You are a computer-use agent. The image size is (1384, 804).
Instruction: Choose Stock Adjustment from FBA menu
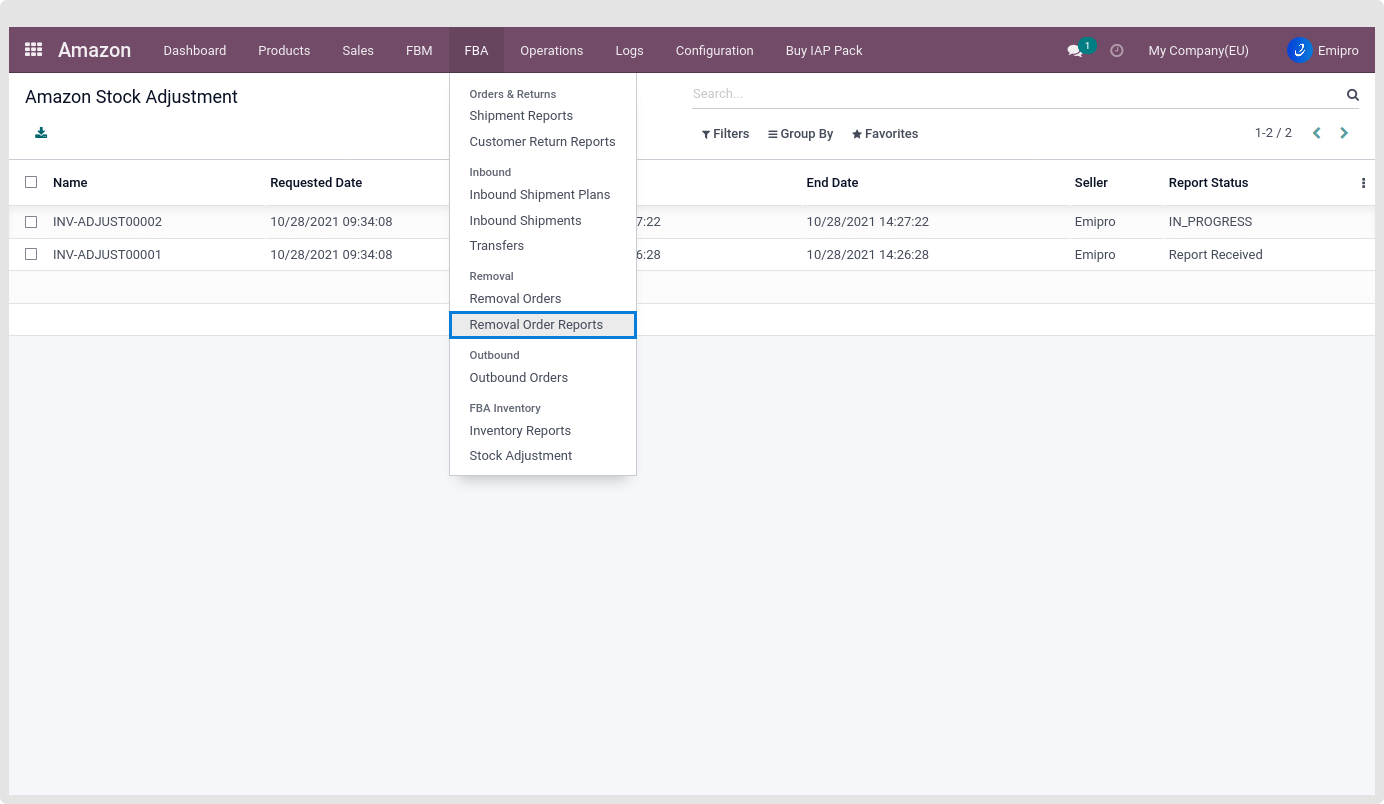click(520, 456)
